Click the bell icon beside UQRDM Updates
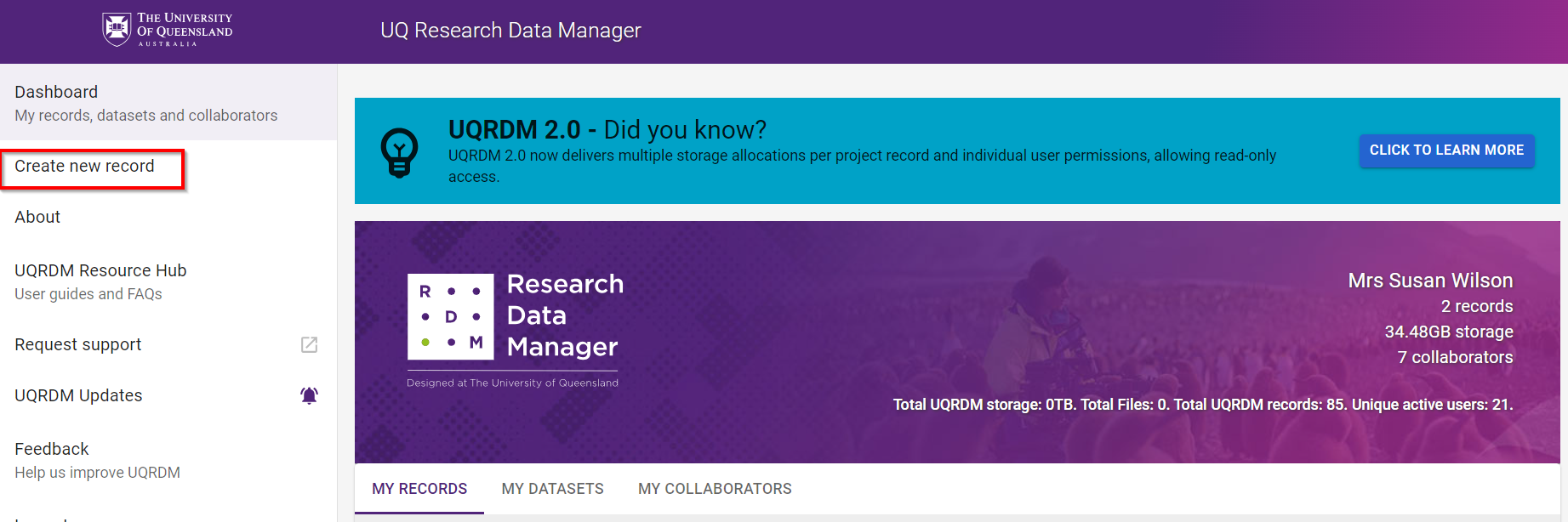Screen dimensions: 1568x522 coord(309,395)
